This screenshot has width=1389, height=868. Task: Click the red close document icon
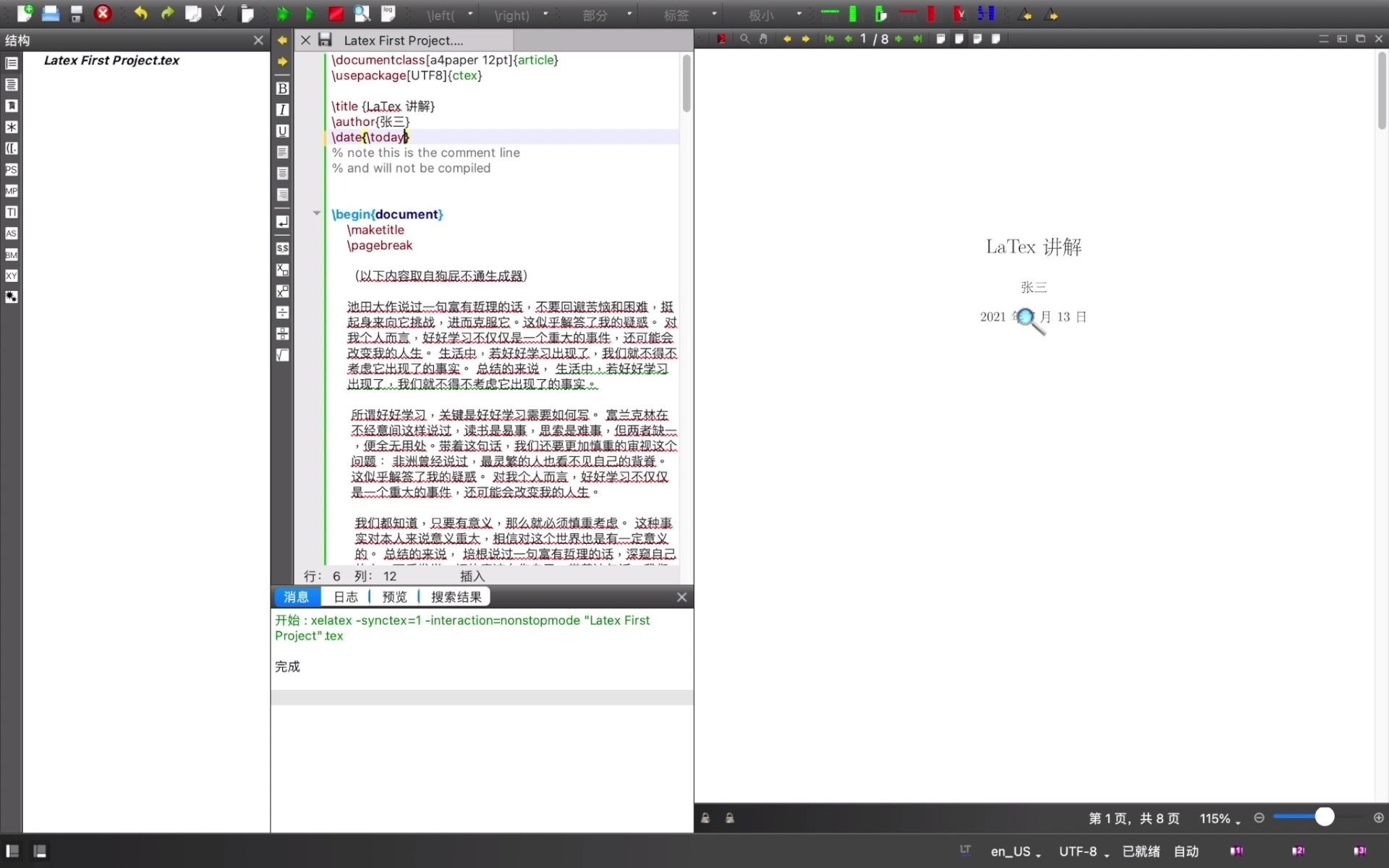[x=103, y=13]
